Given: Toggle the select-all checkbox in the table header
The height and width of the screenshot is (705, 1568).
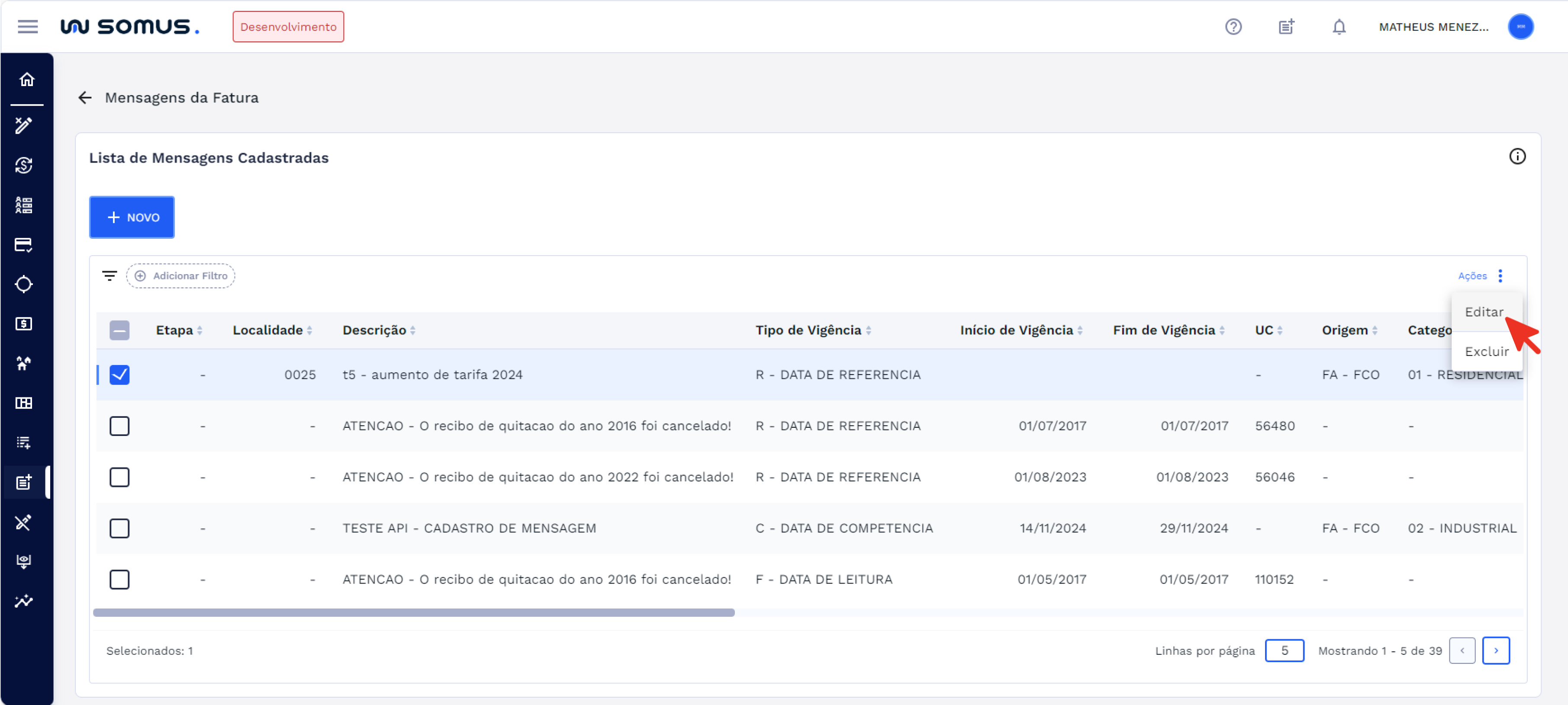Looking at the screenshot, I should click(x=120, y=330).
